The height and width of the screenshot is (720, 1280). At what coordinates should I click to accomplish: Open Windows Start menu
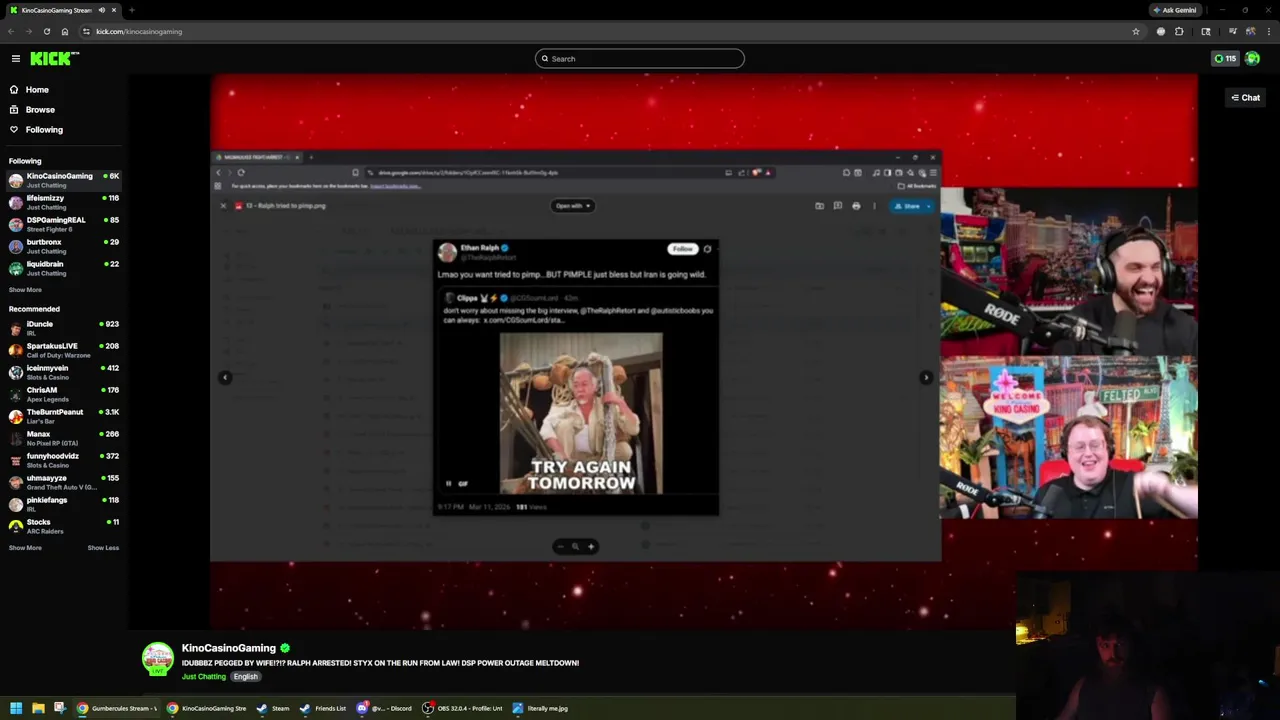tap(16, 708)
